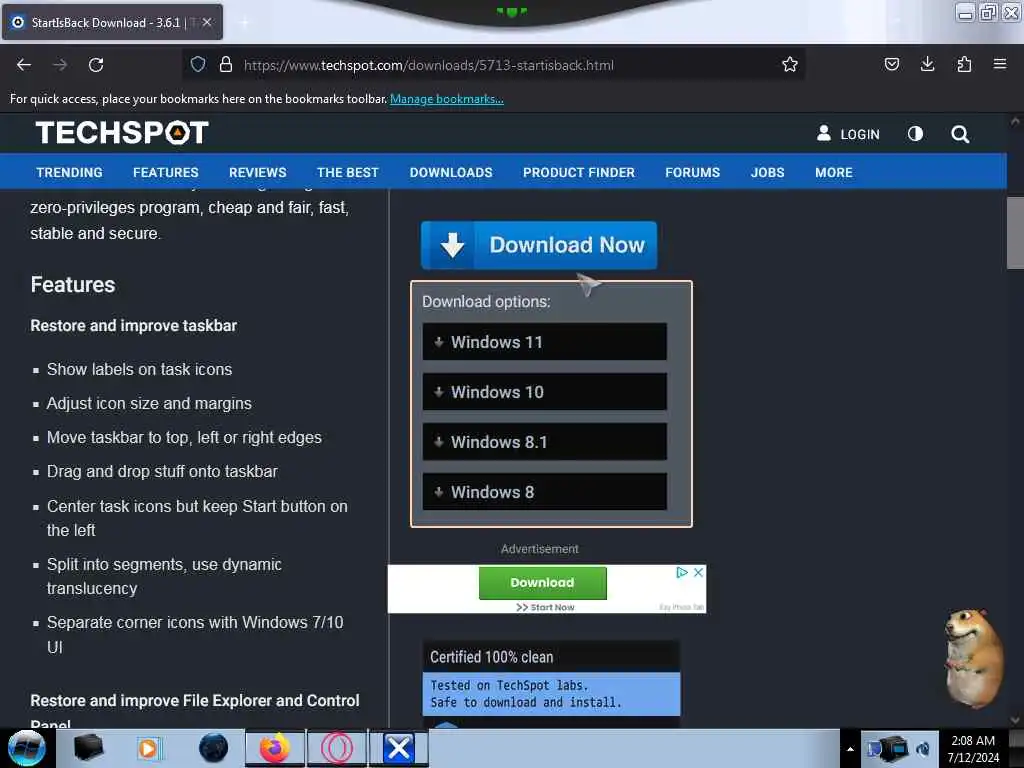Open the TechSpot site search icon
The image size is (1024, 768).
[959, 134]
